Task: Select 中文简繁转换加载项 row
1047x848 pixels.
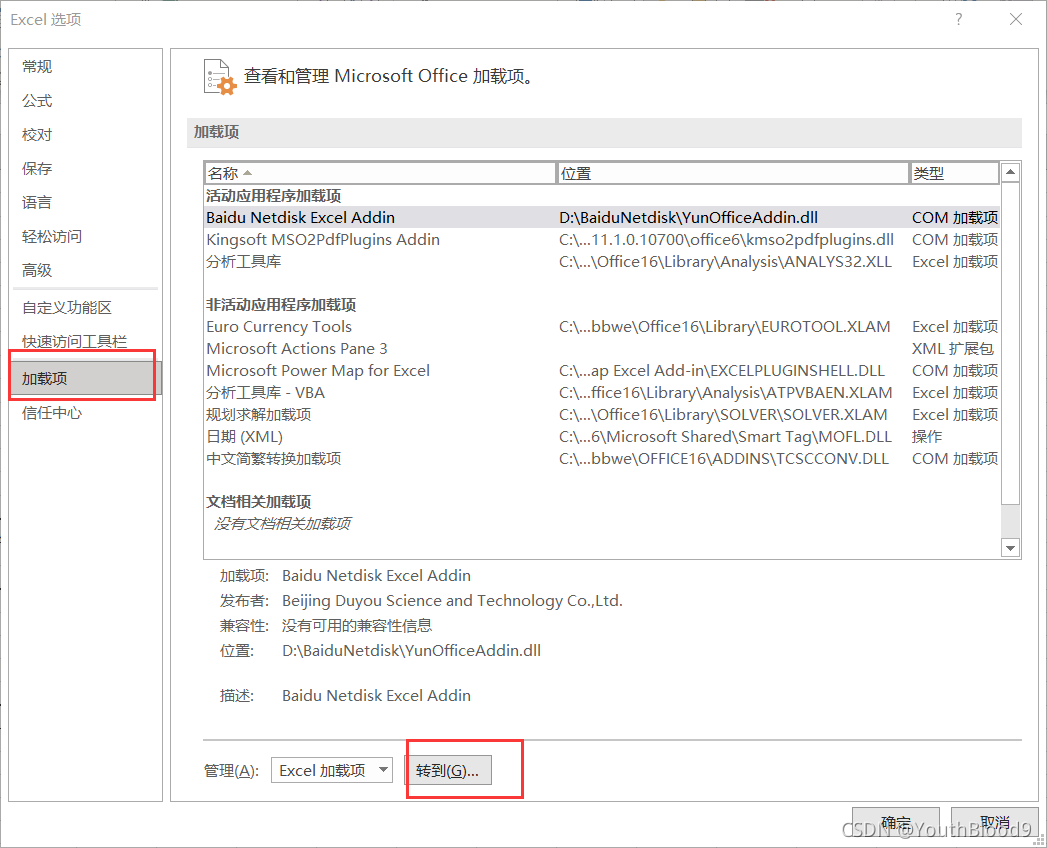Action: [602, 459]
